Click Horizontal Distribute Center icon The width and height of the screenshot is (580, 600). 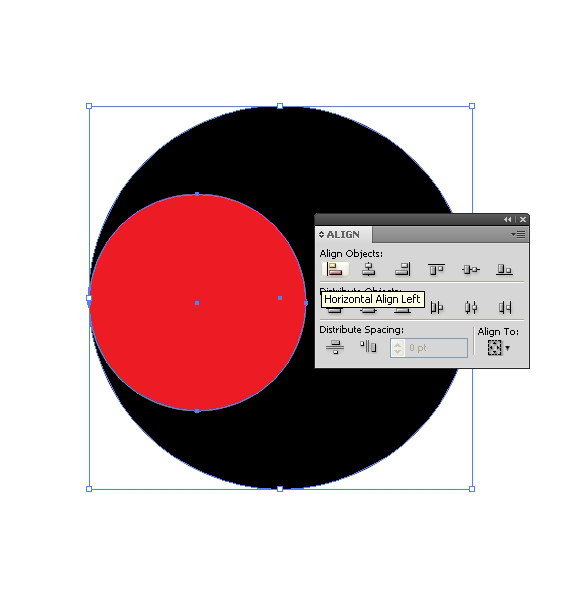click(471, 307)
